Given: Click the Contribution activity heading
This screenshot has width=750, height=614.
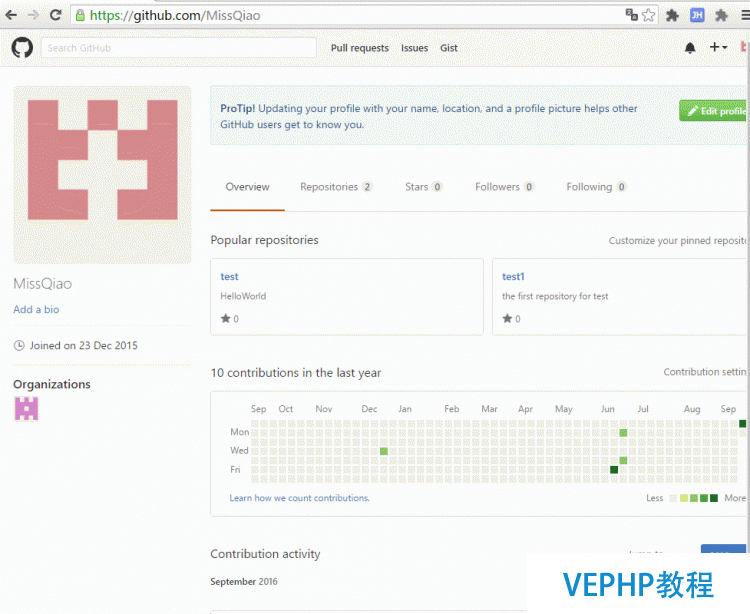Looking at the screenshot, I should pos(265,554).
